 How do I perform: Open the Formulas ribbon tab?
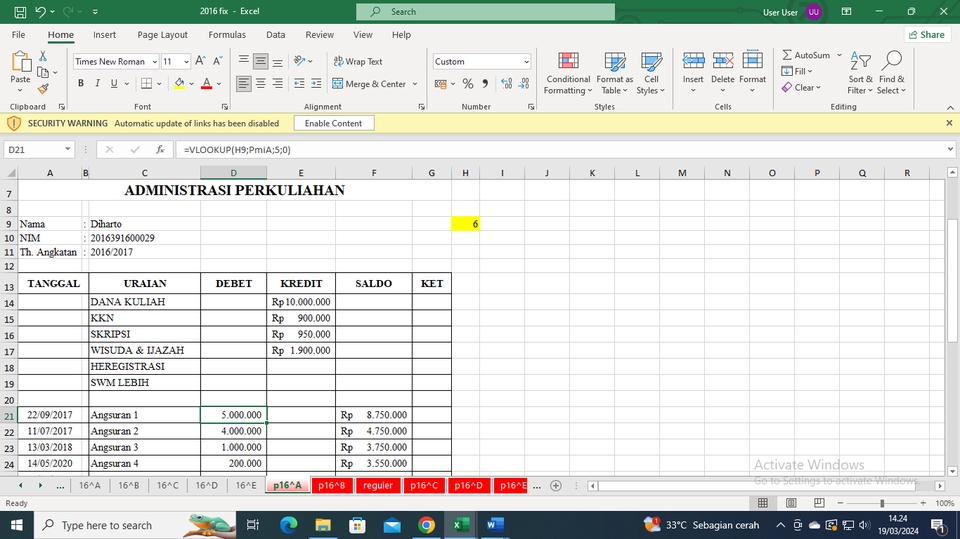227,35
